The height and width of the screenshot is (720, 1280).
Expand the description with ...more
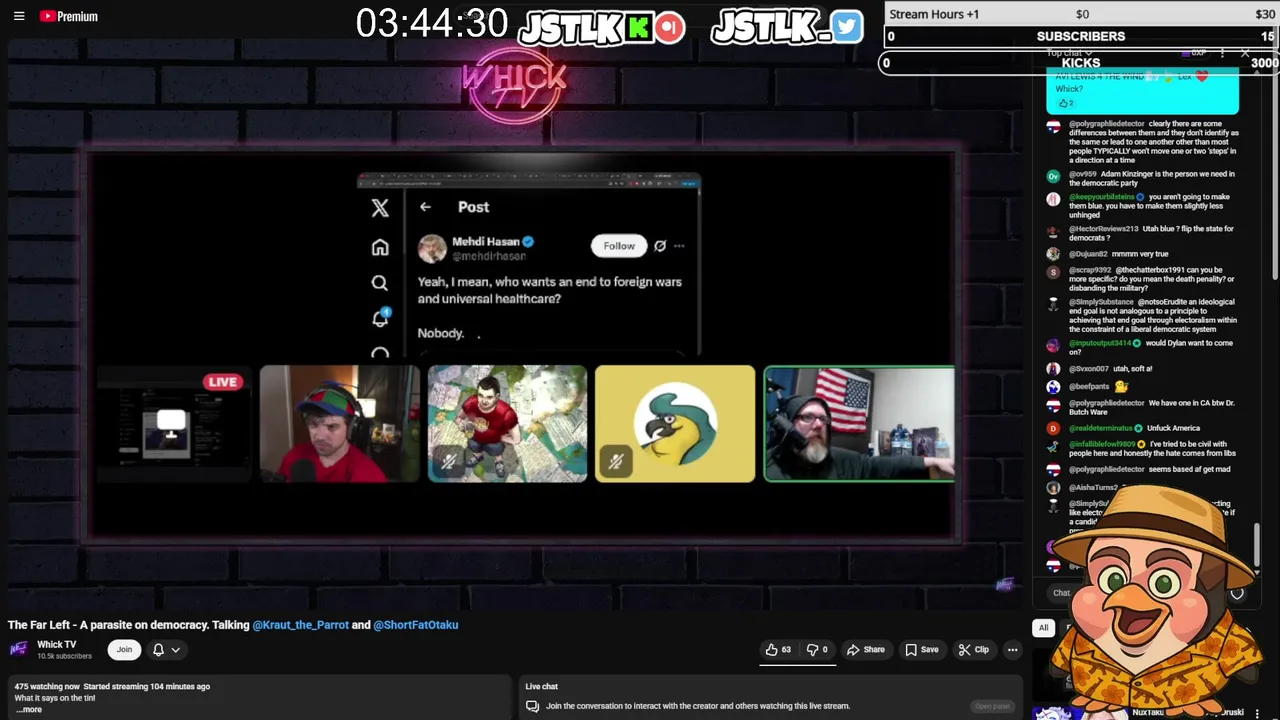29,710
